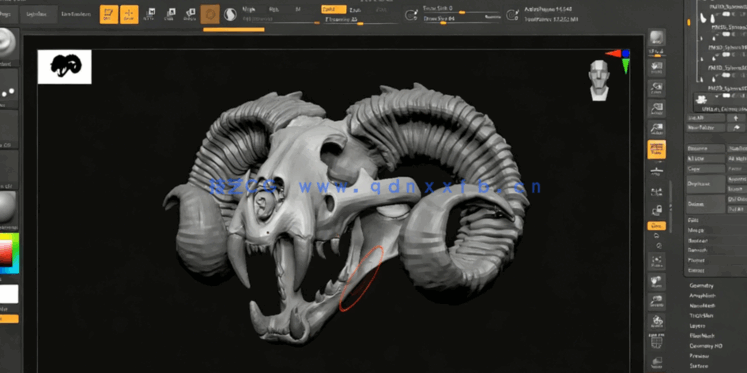Click the Frame icon on right shelf
The image size is (747, 373).
[657, 261]
